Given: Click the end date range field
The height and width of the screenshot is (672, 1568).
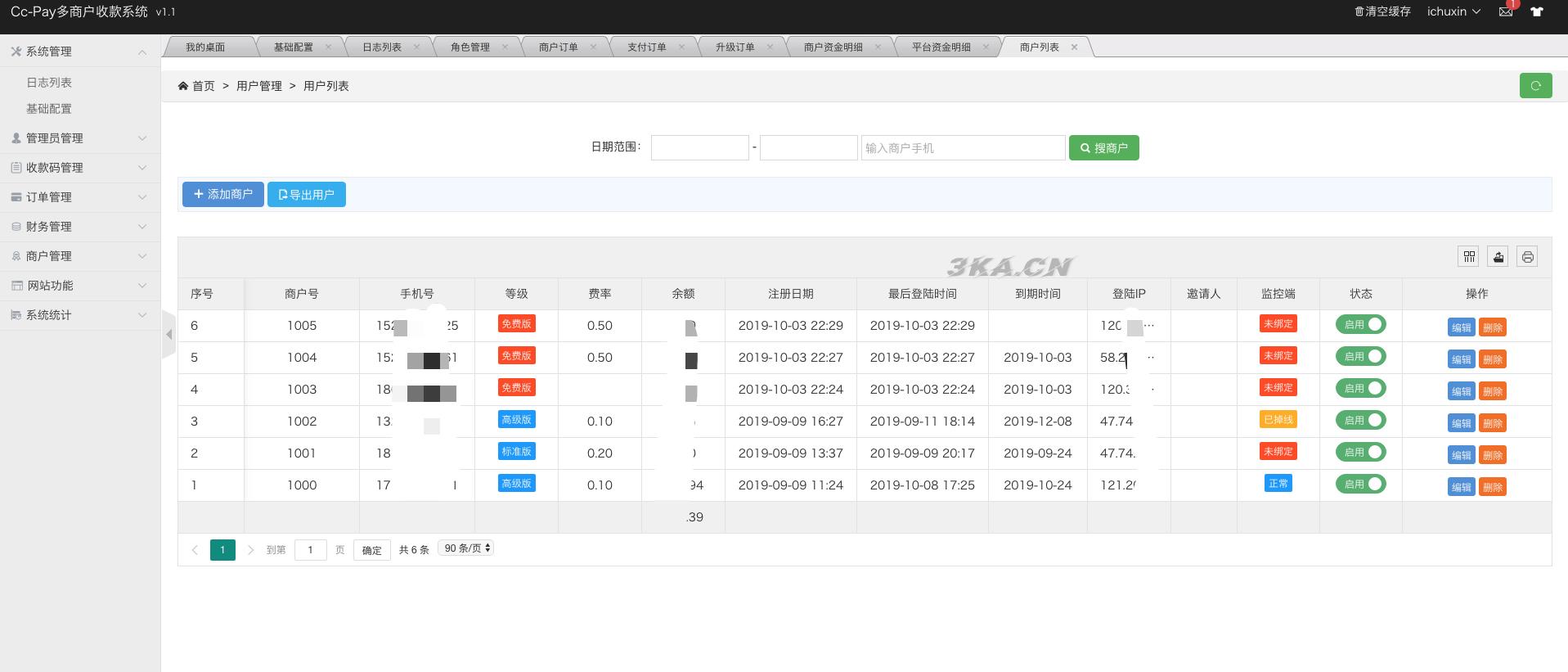Looking at the screenshot, I should (809, 148).
